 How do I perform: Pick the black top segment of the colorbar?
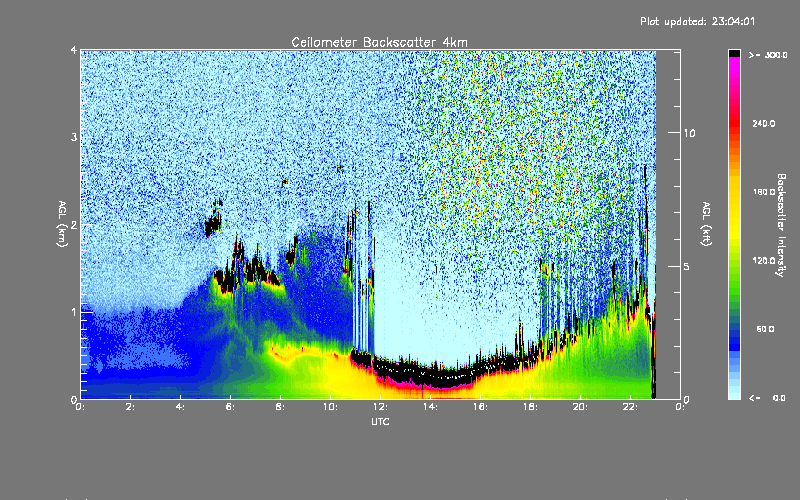(734, 53)
